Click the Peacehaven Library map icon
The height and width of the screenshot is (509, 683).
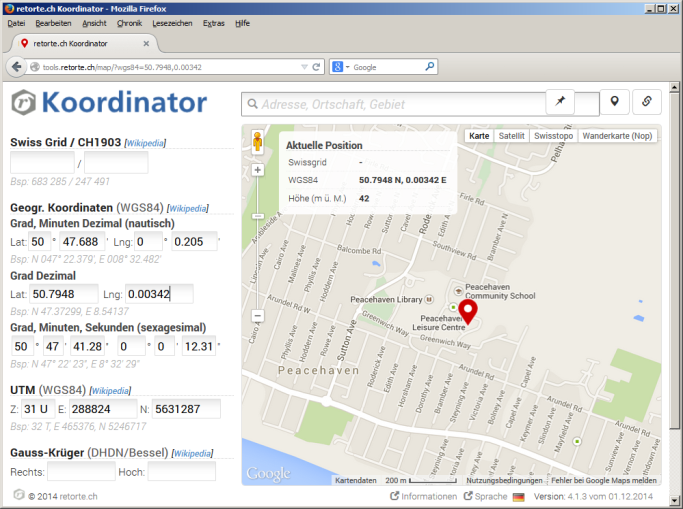[429, 299]
